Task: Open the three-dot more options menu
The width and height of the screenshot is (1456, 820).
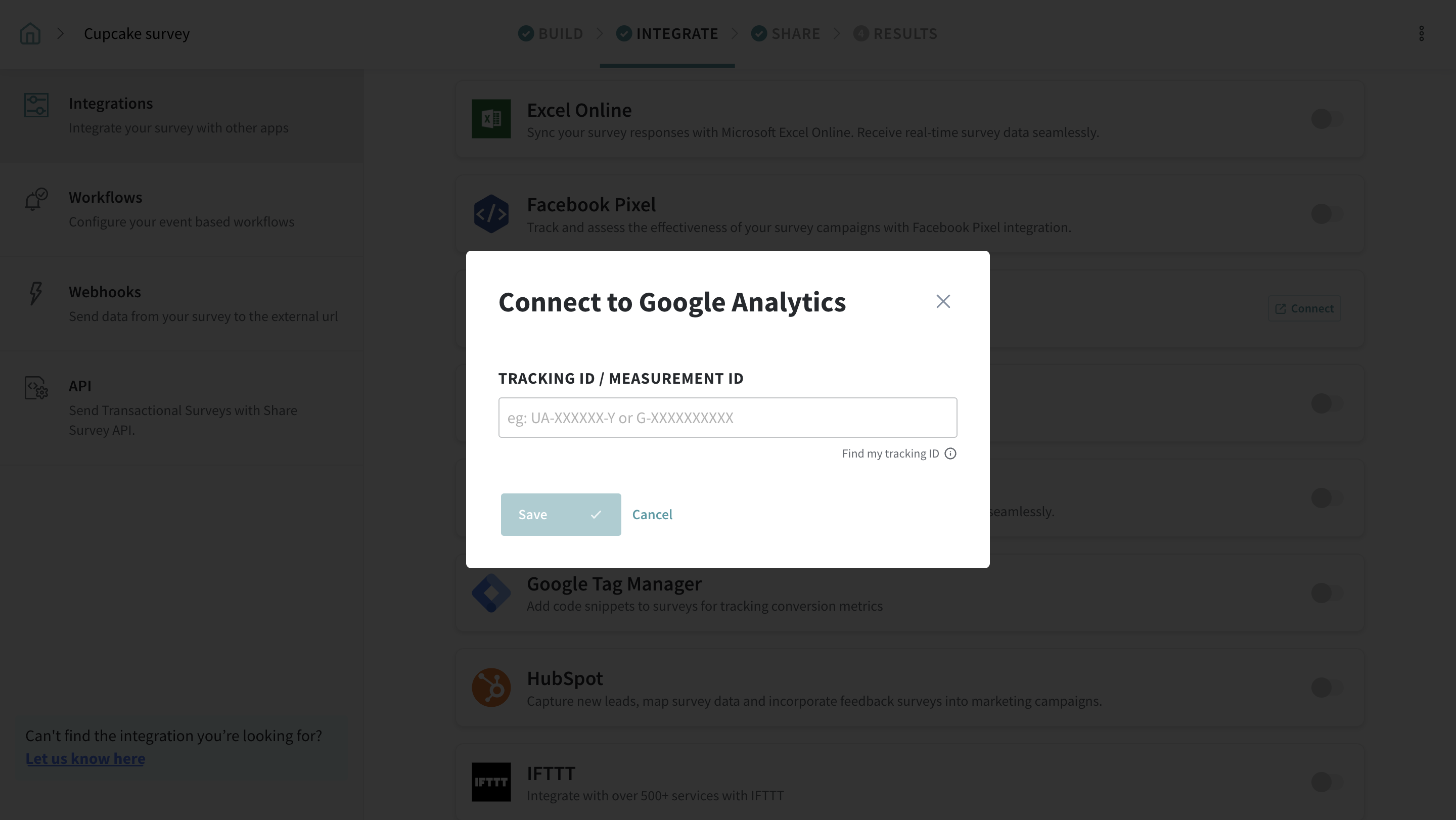Action: click(x=1421, y=33)
